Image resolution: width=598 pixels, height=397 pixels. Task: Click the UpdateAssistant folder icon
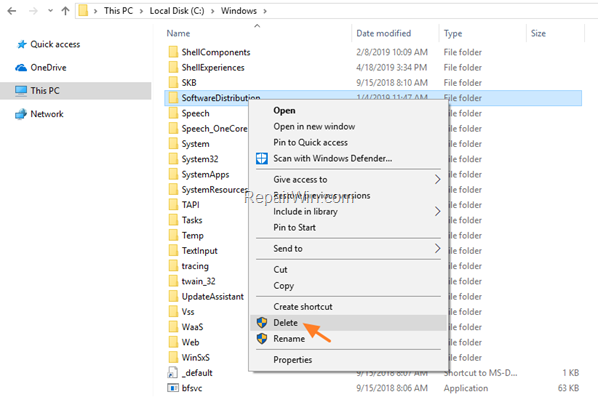pos(173,296)
